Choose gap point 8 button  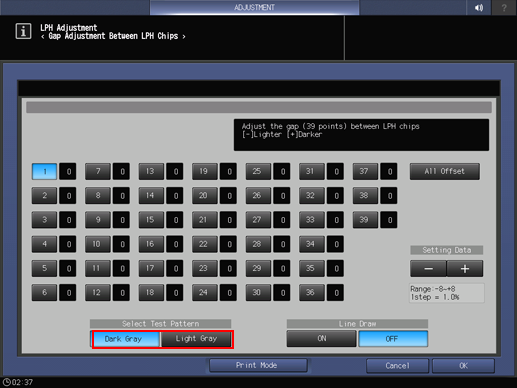pos(98,196)
